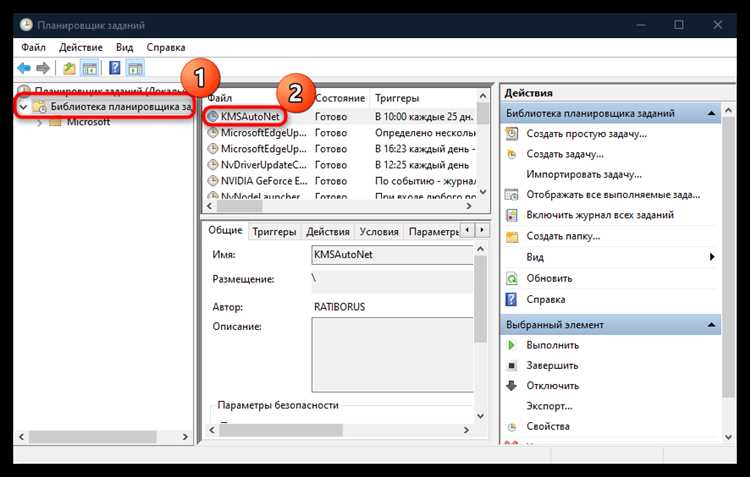Click the icon beside Свойства
This screenshot has width=750, height=477.
pyautogui.click(x=512, y=427)
